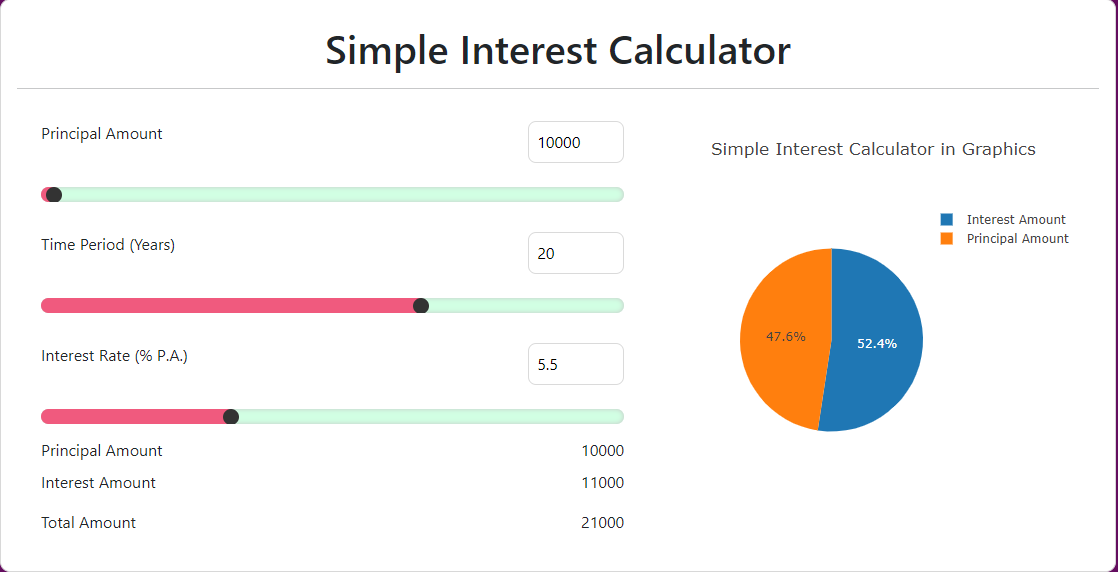This screenshot has height=572, width=1118.
Task: Click the Total Amount value 21000
Action: [602, 523]
